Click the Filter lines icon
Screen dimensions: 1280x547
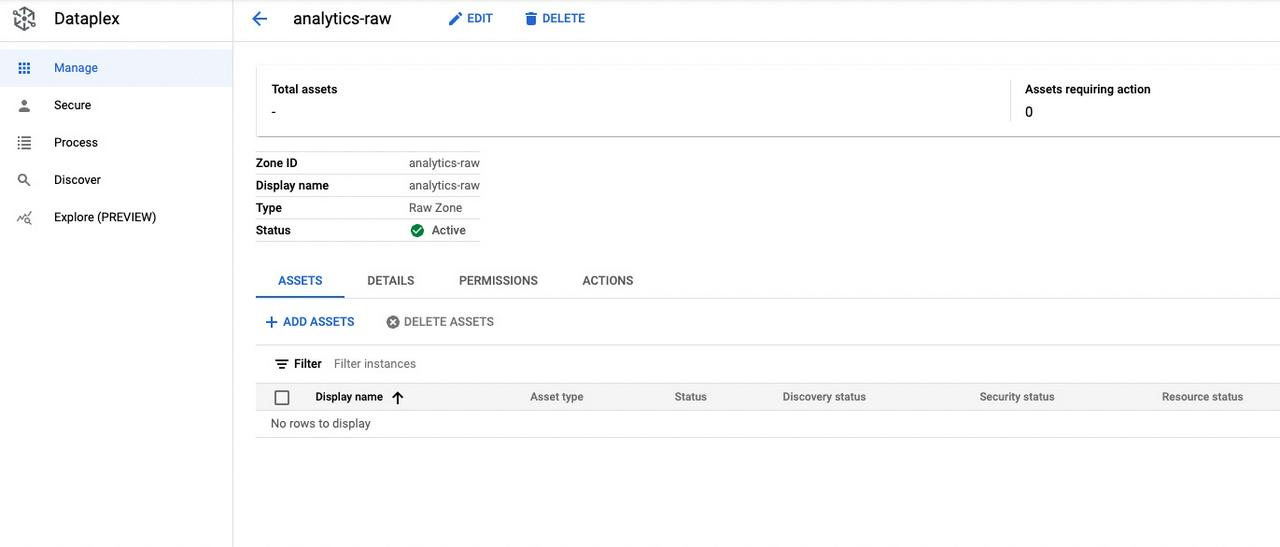282,364
